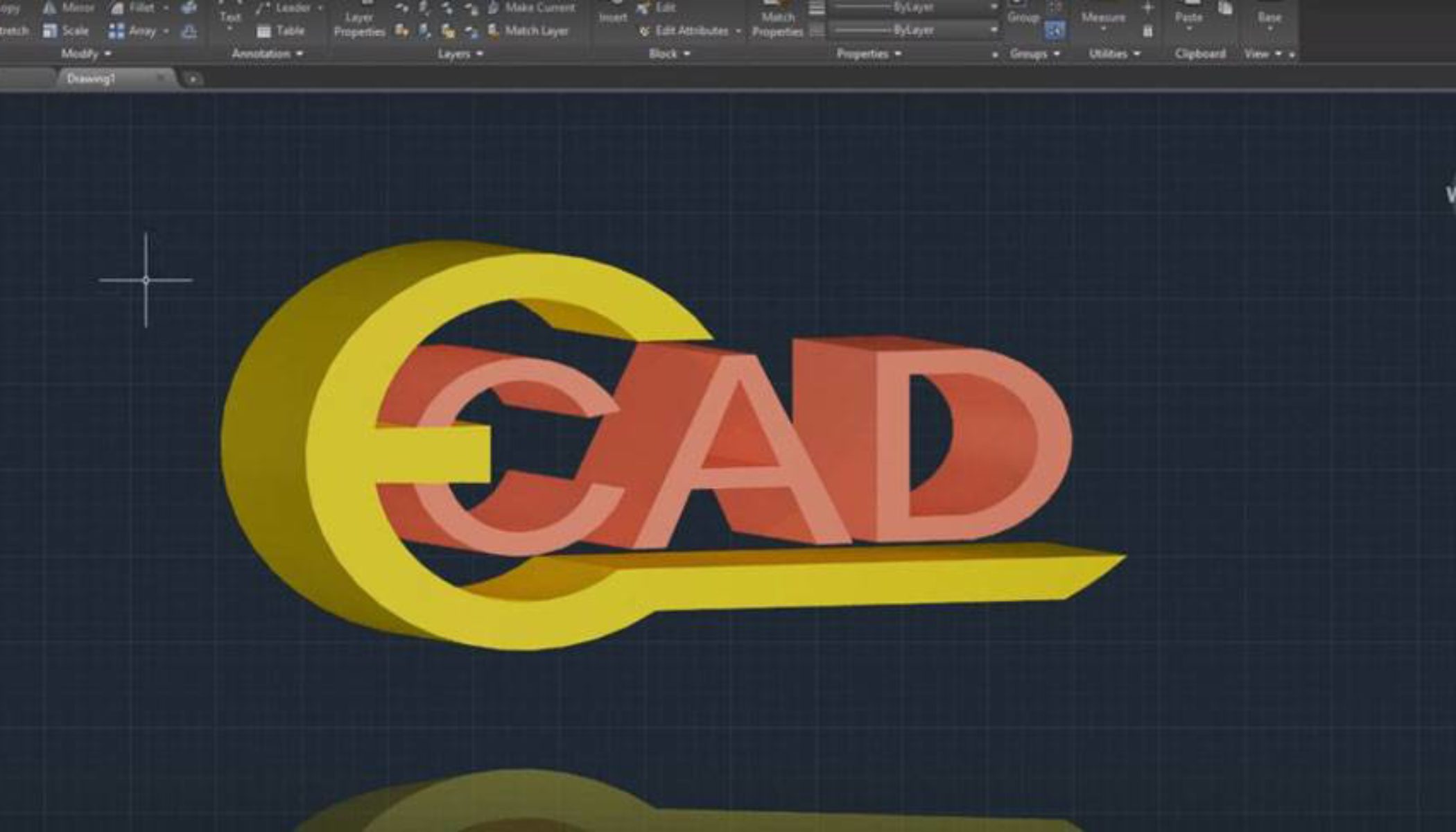Open the Array tool dropdown arrow

pyautogui.click(x=166, y=31)
